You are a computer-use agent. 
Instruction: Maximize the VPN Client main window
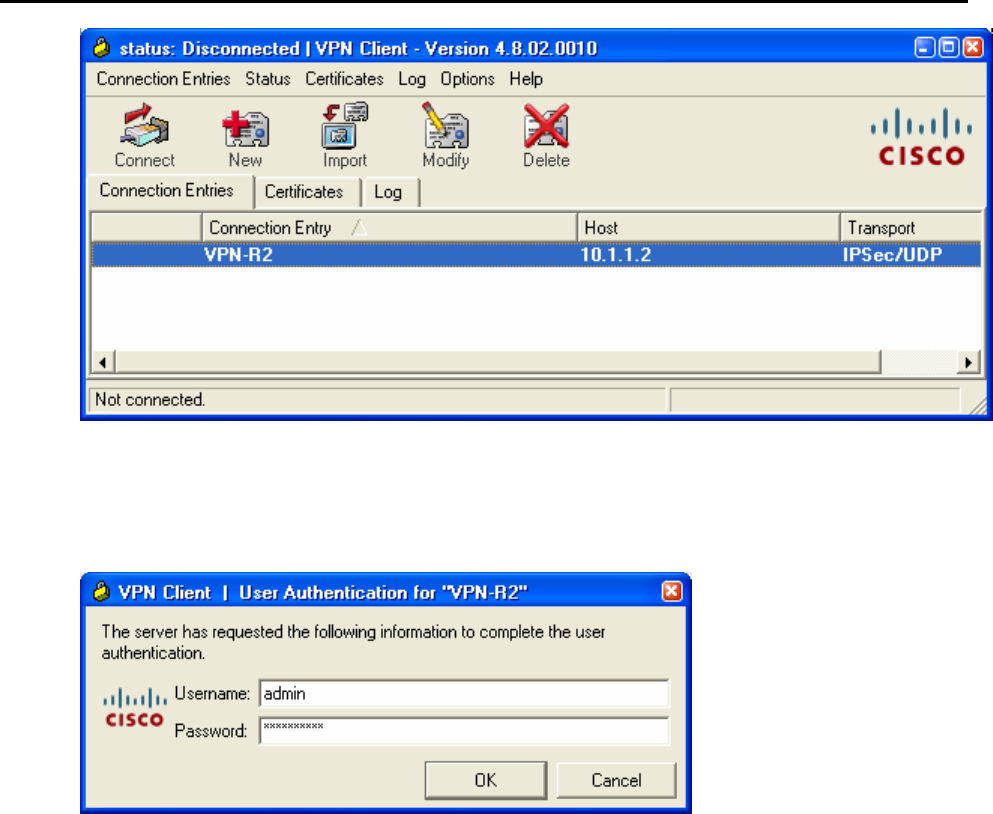949,48
